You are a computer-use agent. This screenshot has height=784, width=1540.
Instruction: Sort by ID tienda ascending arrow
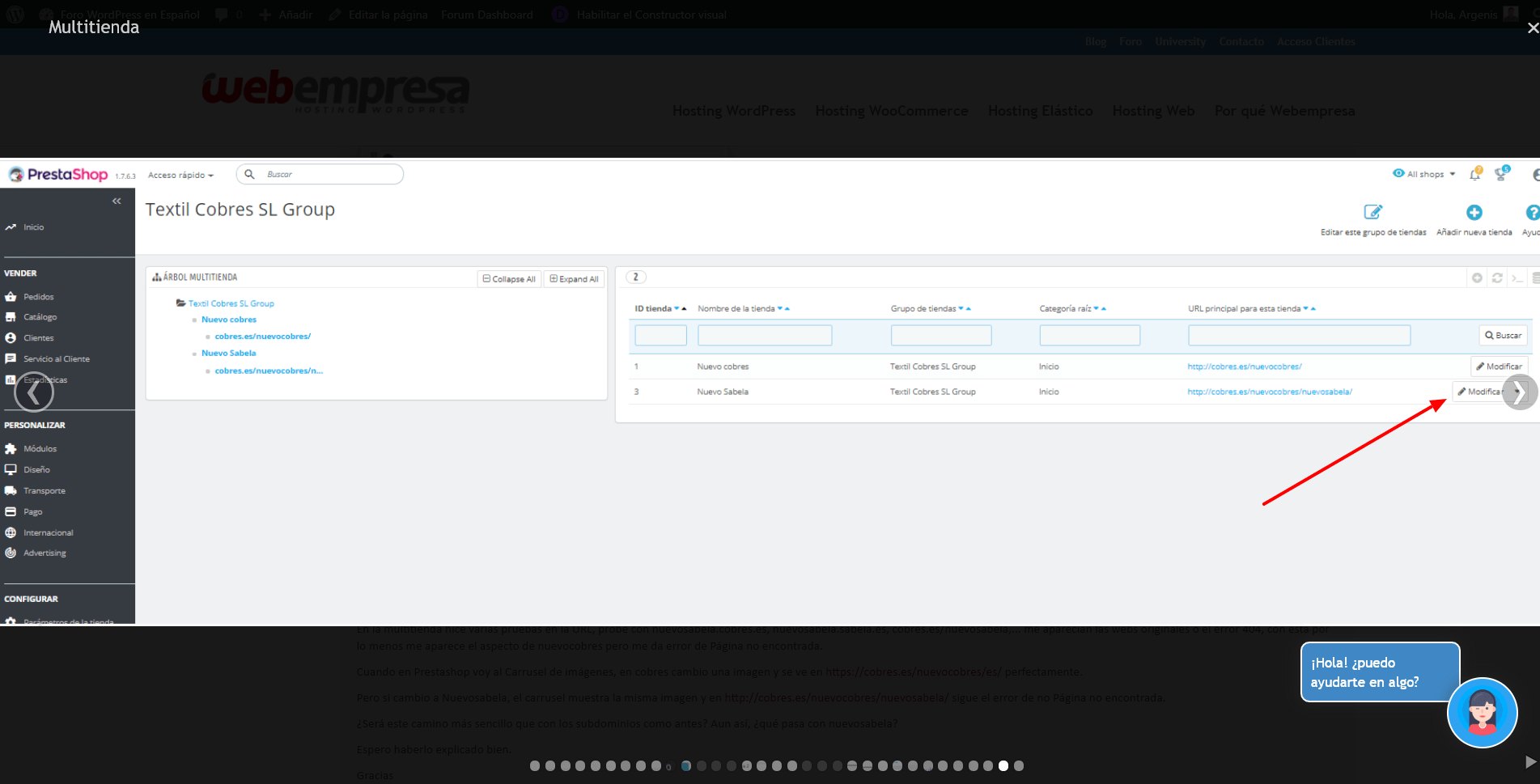coord(685,309)
